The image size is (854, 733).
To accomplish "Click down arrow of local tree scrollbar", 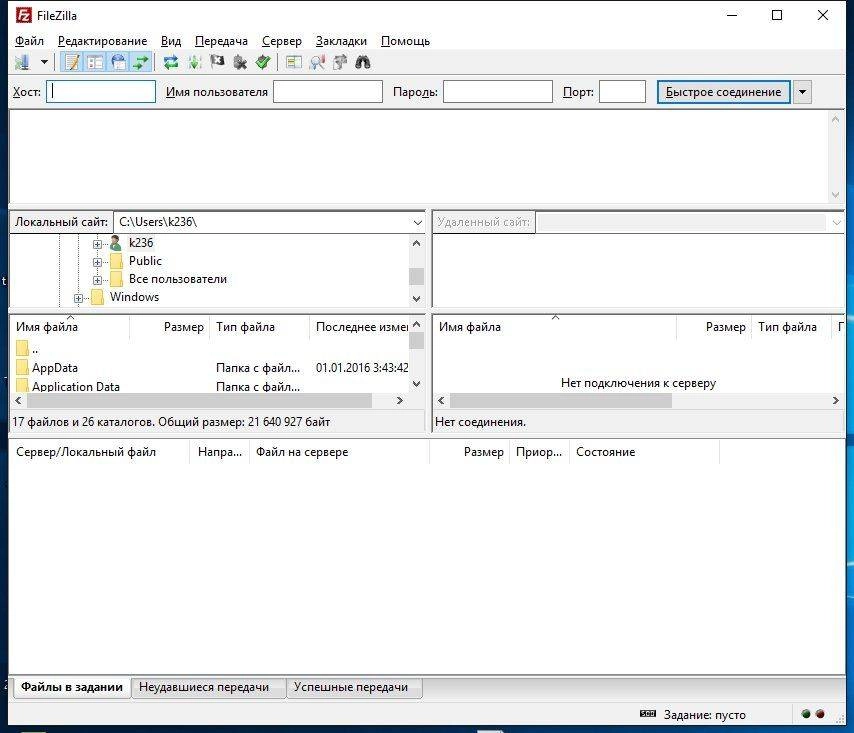I will coord(417,298).
